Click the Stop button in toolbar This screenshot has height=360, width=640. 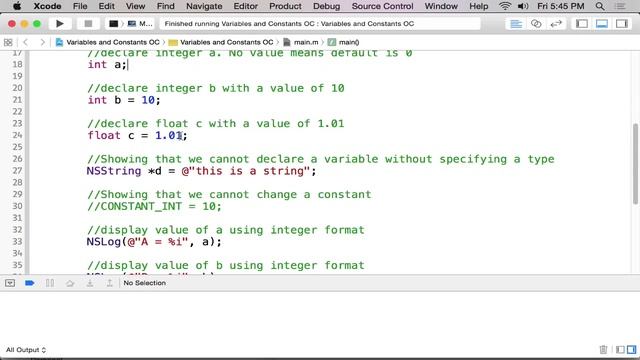tap(88, 24)
